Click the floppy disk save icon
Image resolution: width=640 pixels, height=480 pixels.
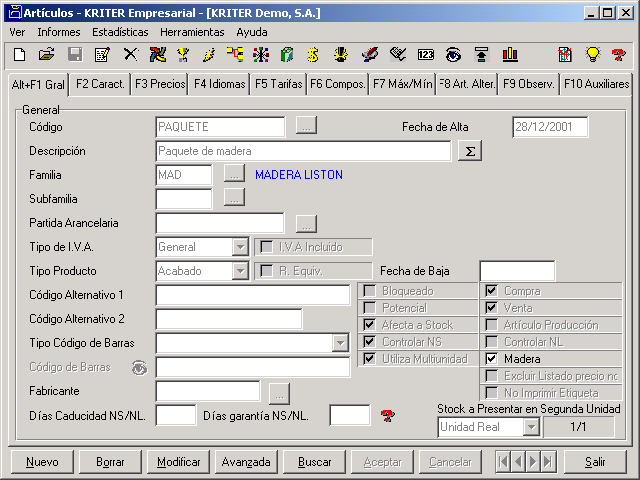pos(75,54)
